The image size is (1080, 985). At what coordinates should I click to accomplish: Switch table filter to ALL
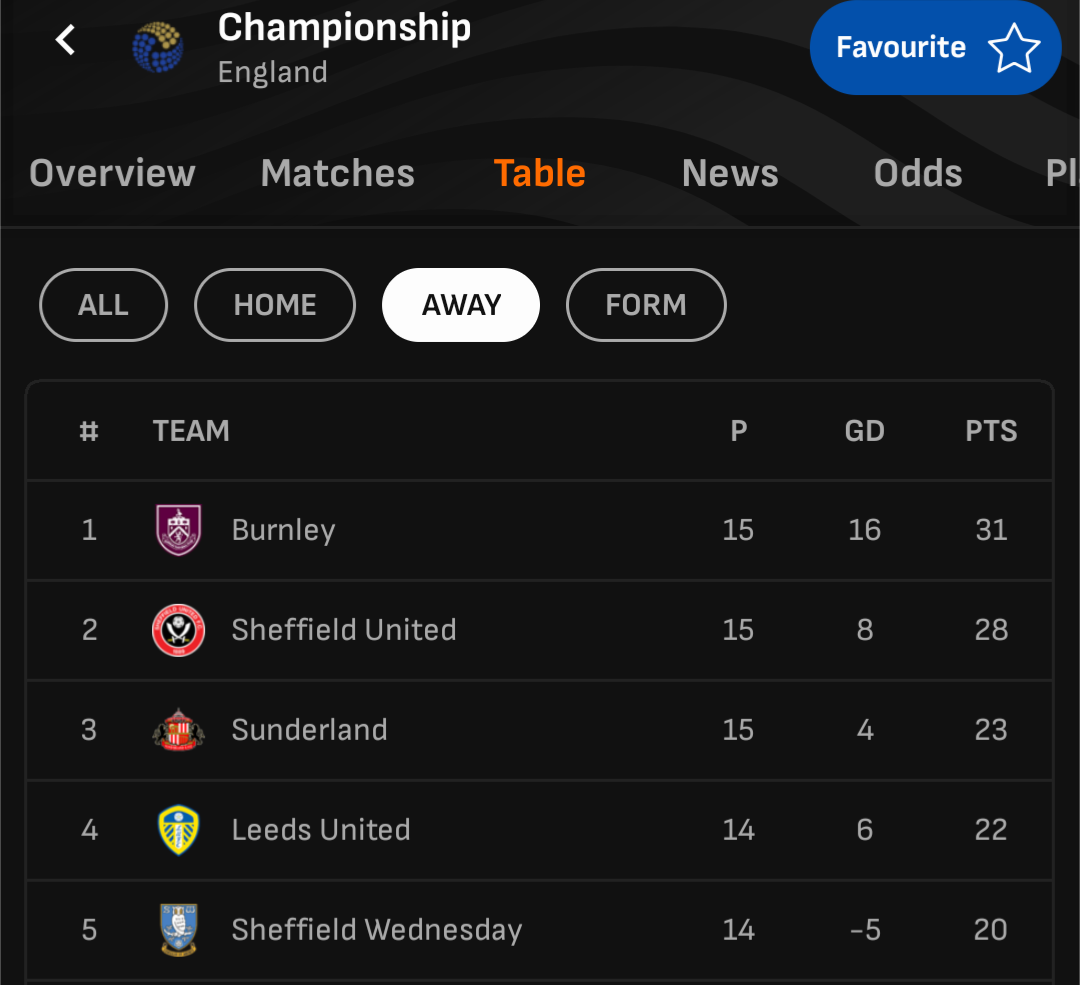(x=103, y=305)
